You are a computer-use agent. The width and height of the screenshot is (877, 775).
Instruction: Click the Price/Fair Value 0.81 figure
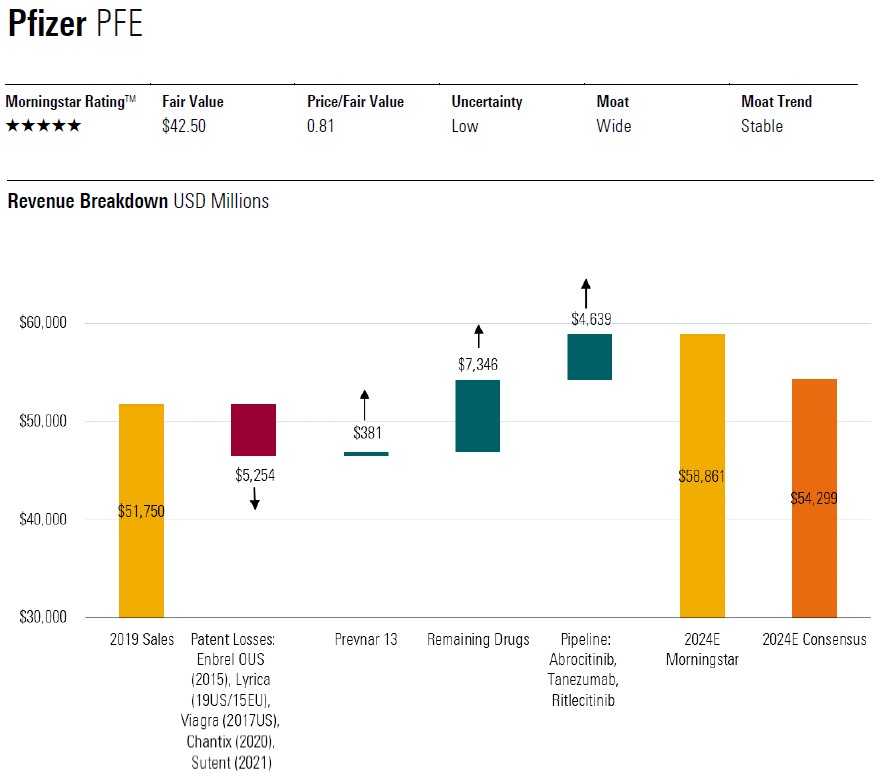point(321,126)
